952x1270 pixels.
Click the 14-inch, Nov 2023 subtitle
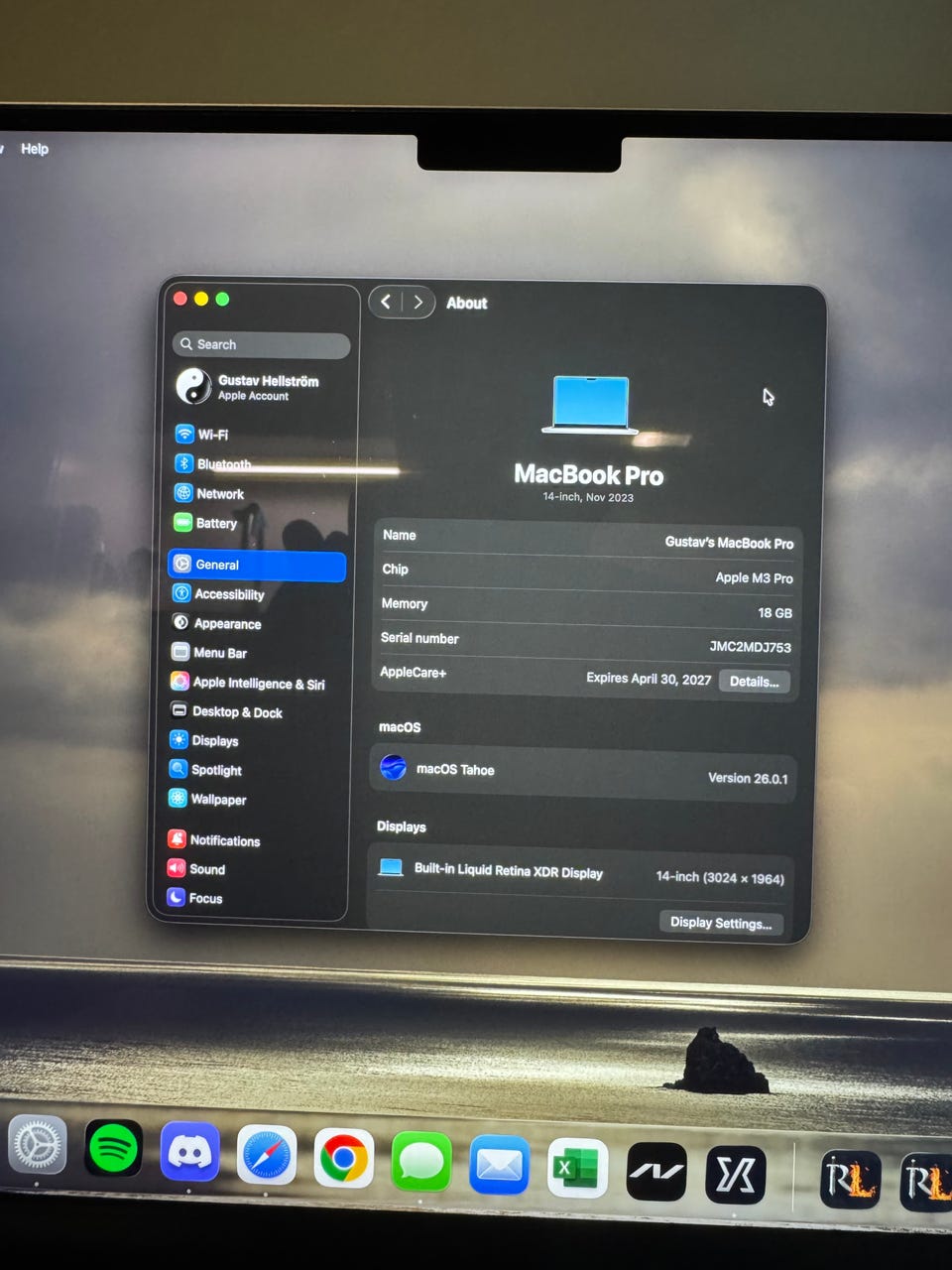click(x=588, y=497)
